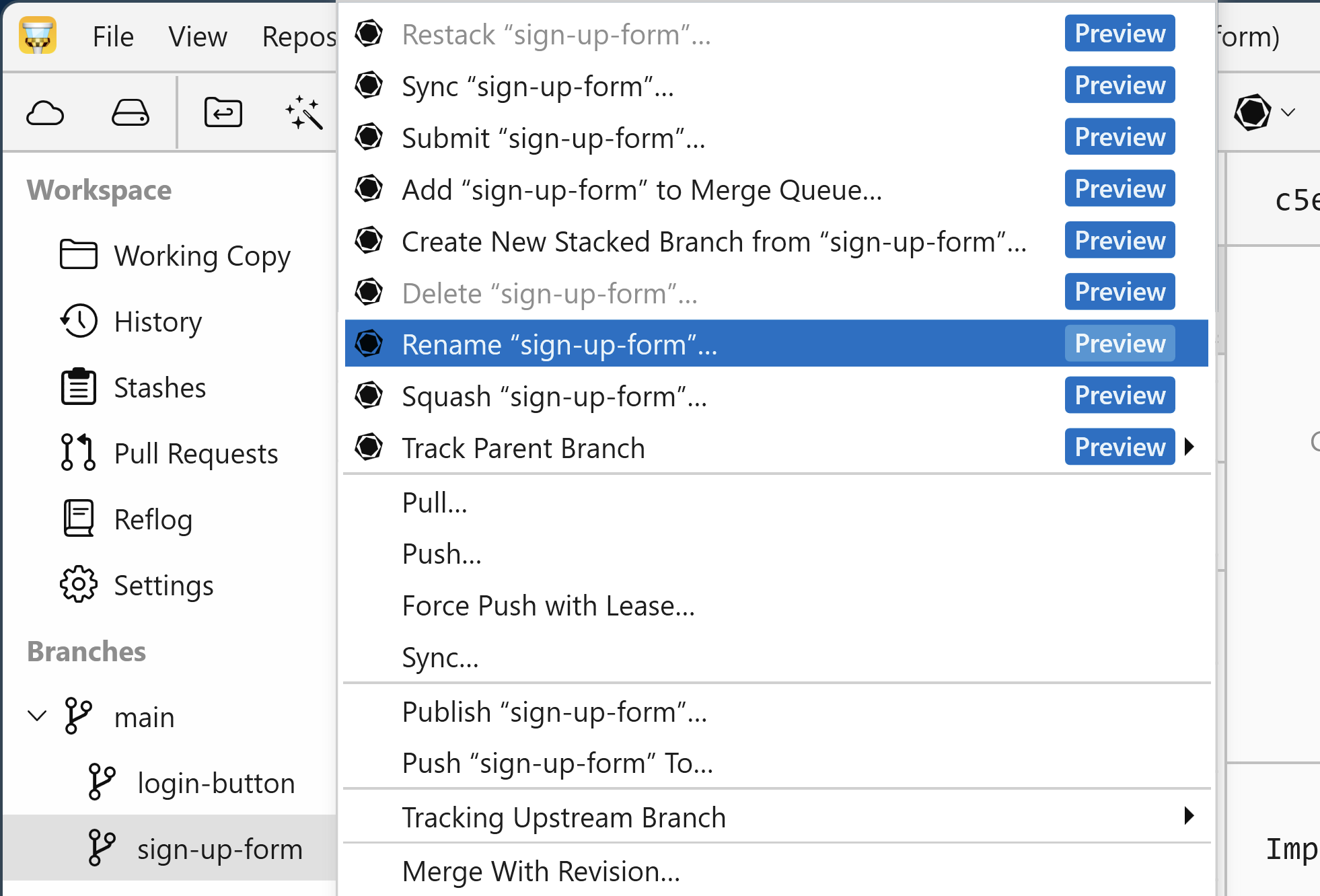
Task: Click the branch-return toolbar icon
Action: (222, 112)
